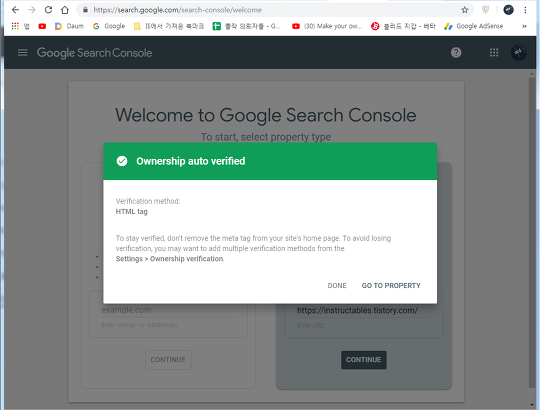The image size is (540, 410).
Task: Click DONE in the verification dialog
Action: (x=337, y=285)
